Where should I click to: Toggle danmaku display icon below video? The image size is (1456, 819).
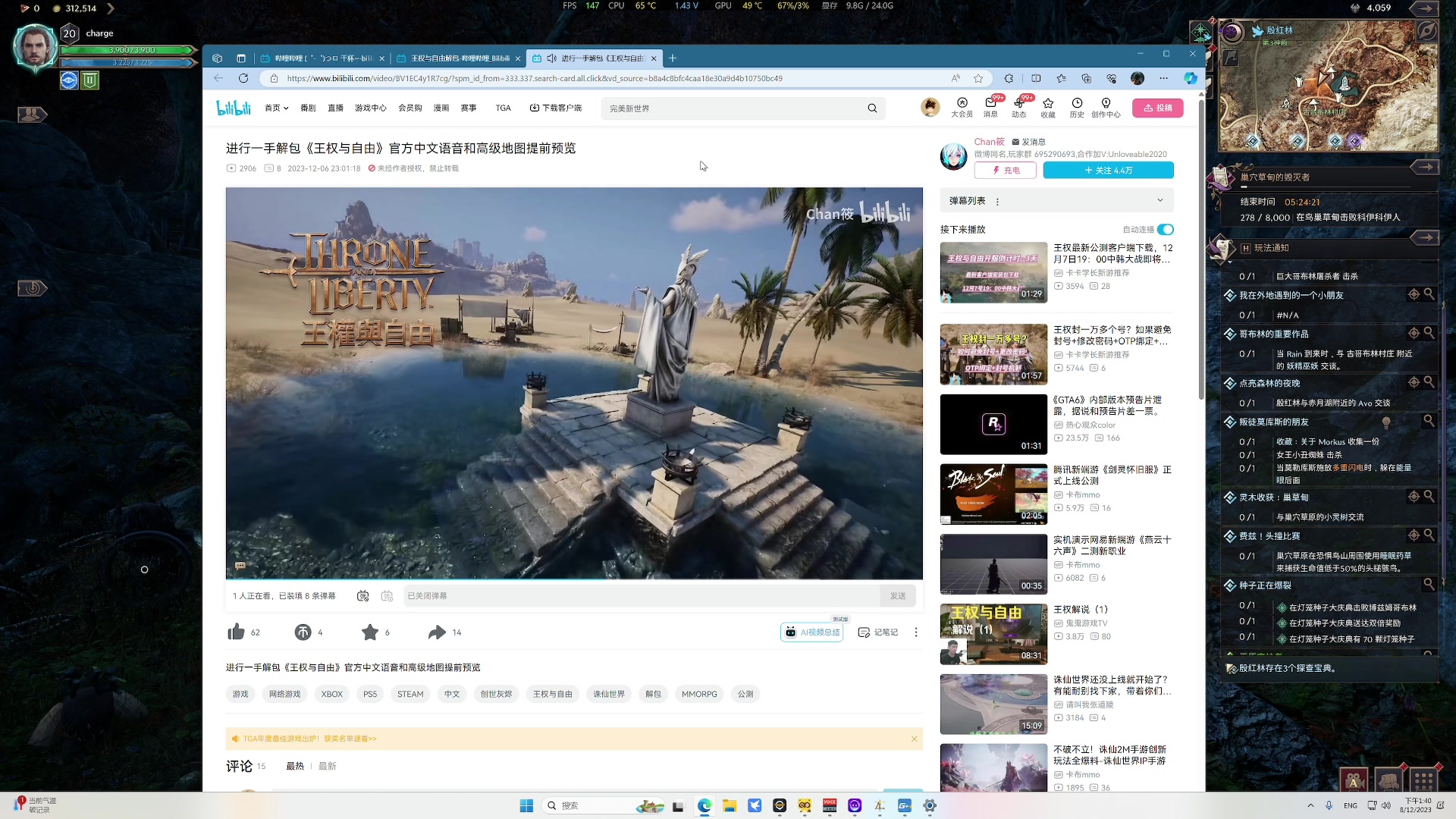pyautogui.click(x=362, y=596)
